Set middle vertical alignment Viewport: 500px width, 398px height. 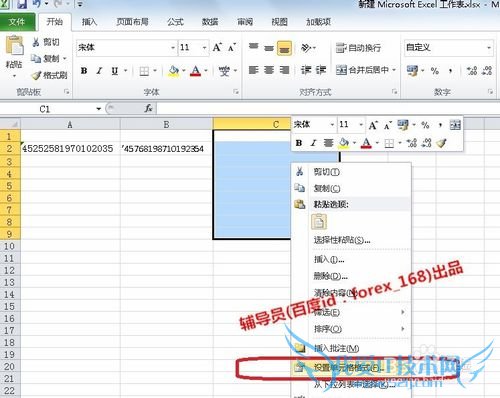coord(269,48)
